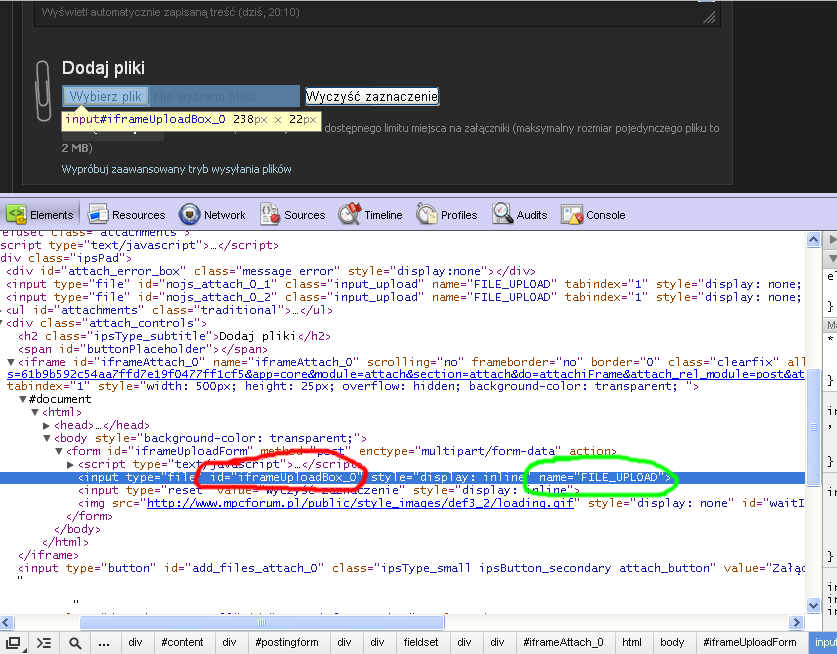Open the Profiles panel

[x=447, y=215]
